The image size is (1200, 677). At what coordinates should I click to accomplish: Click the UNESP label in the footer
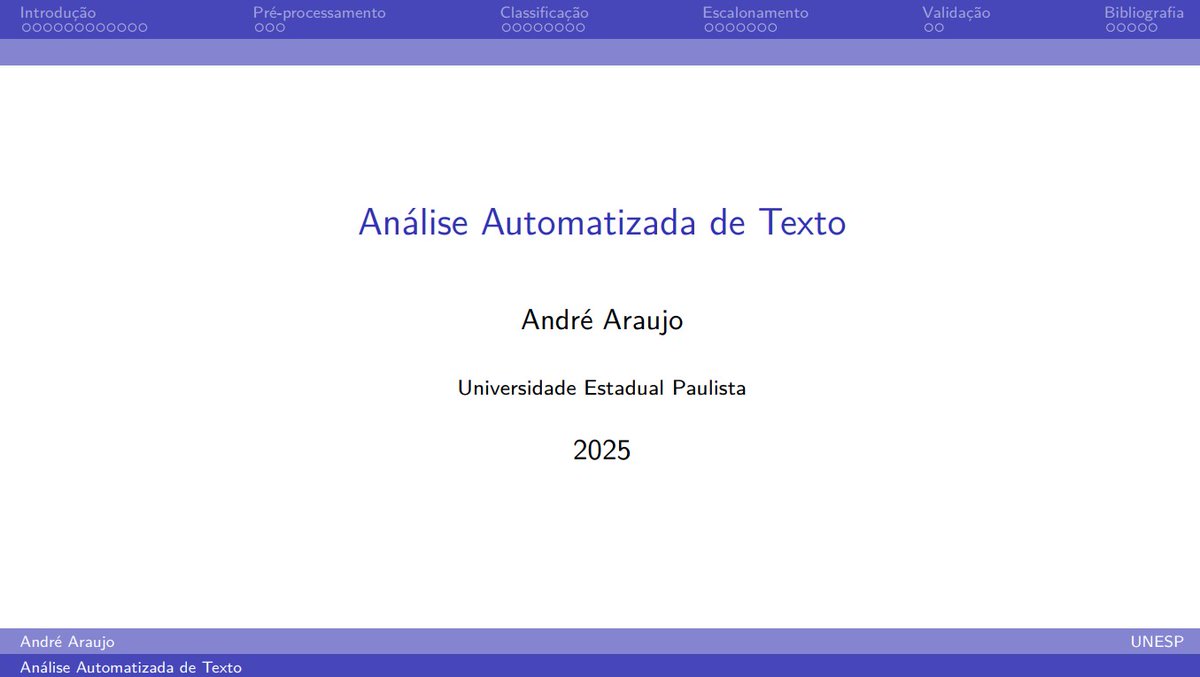(x=1155, y=642)
